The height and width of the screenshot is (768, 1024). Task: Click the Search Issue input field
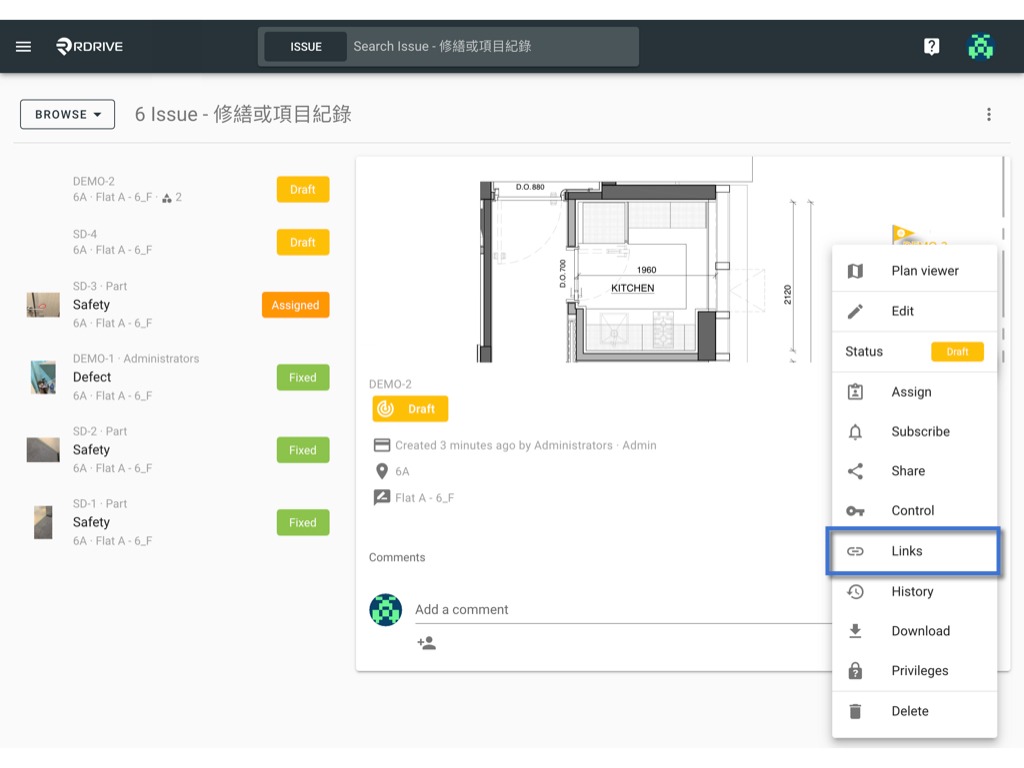[492, 46]
